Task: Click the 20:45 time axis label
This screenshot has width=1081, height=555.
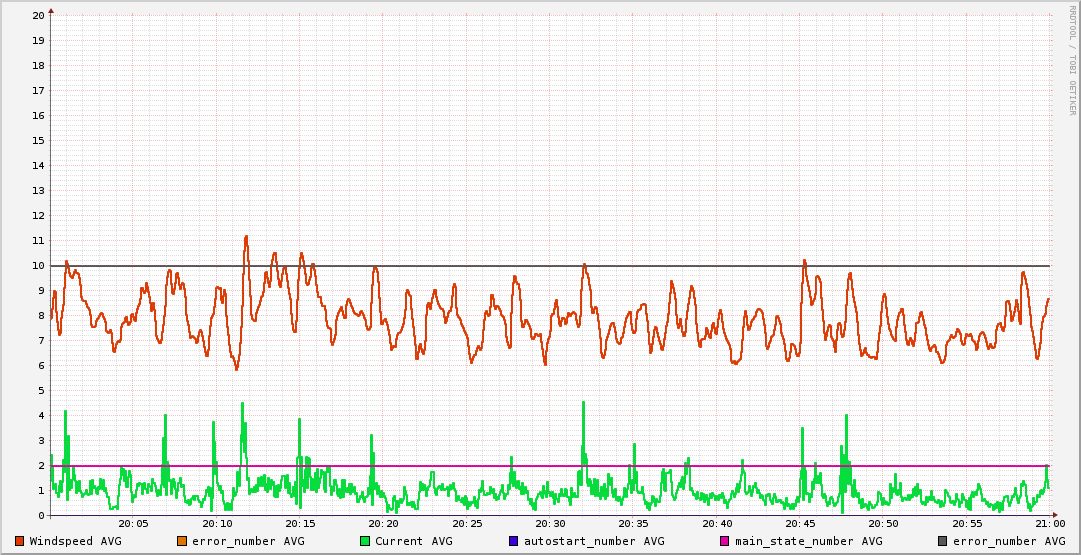Action: (x=800, y=524)
